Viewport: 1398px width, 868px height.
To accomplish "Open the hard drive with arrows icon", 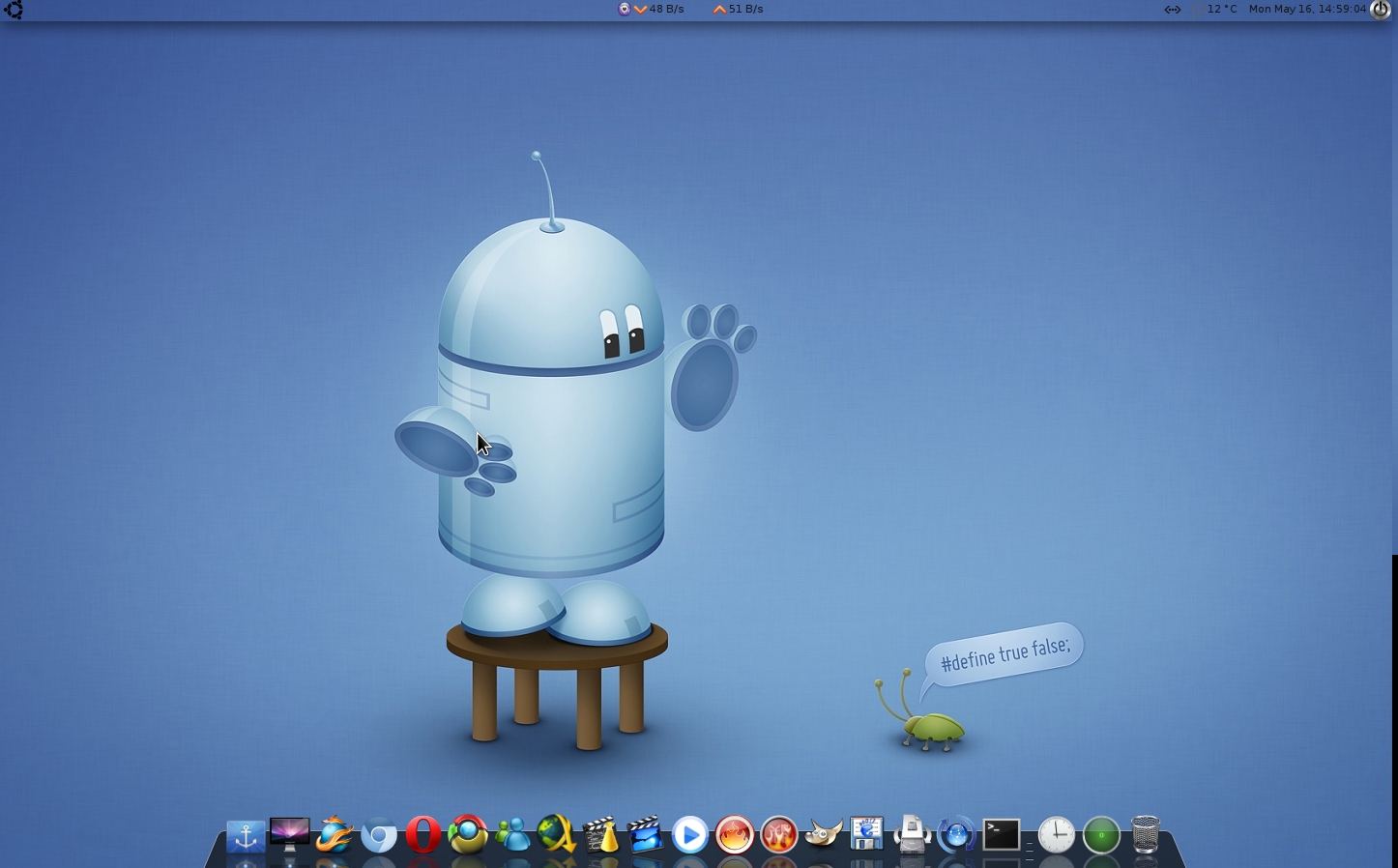I will (912, 835).
